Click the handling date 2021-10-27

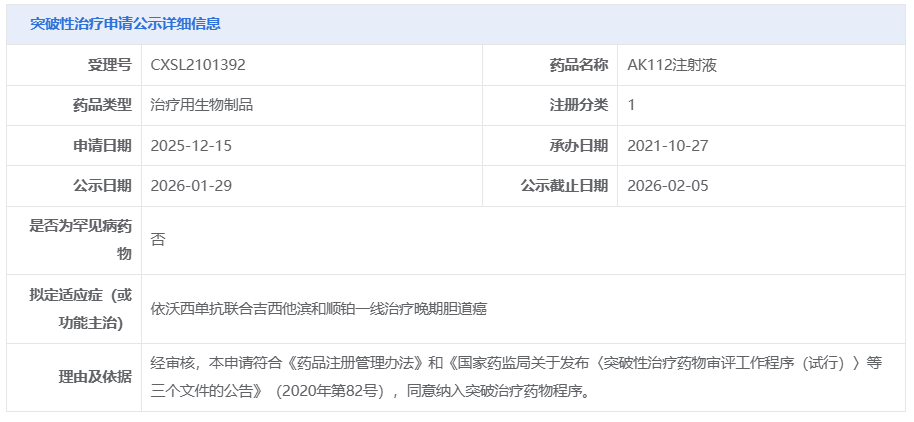[668, 146]
